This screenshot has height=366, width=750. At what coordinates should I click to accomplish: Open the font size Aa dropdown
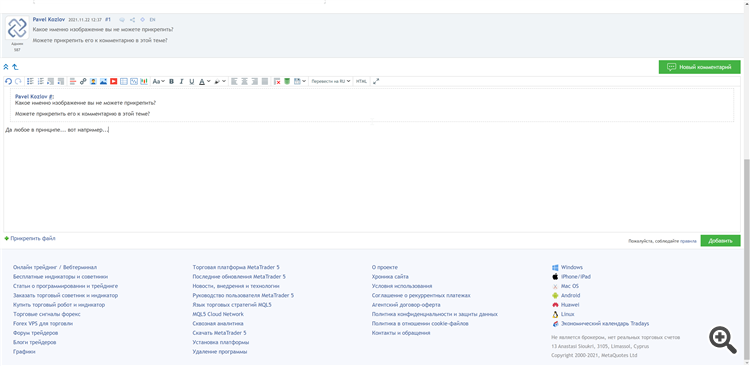(x=159, y=81)
